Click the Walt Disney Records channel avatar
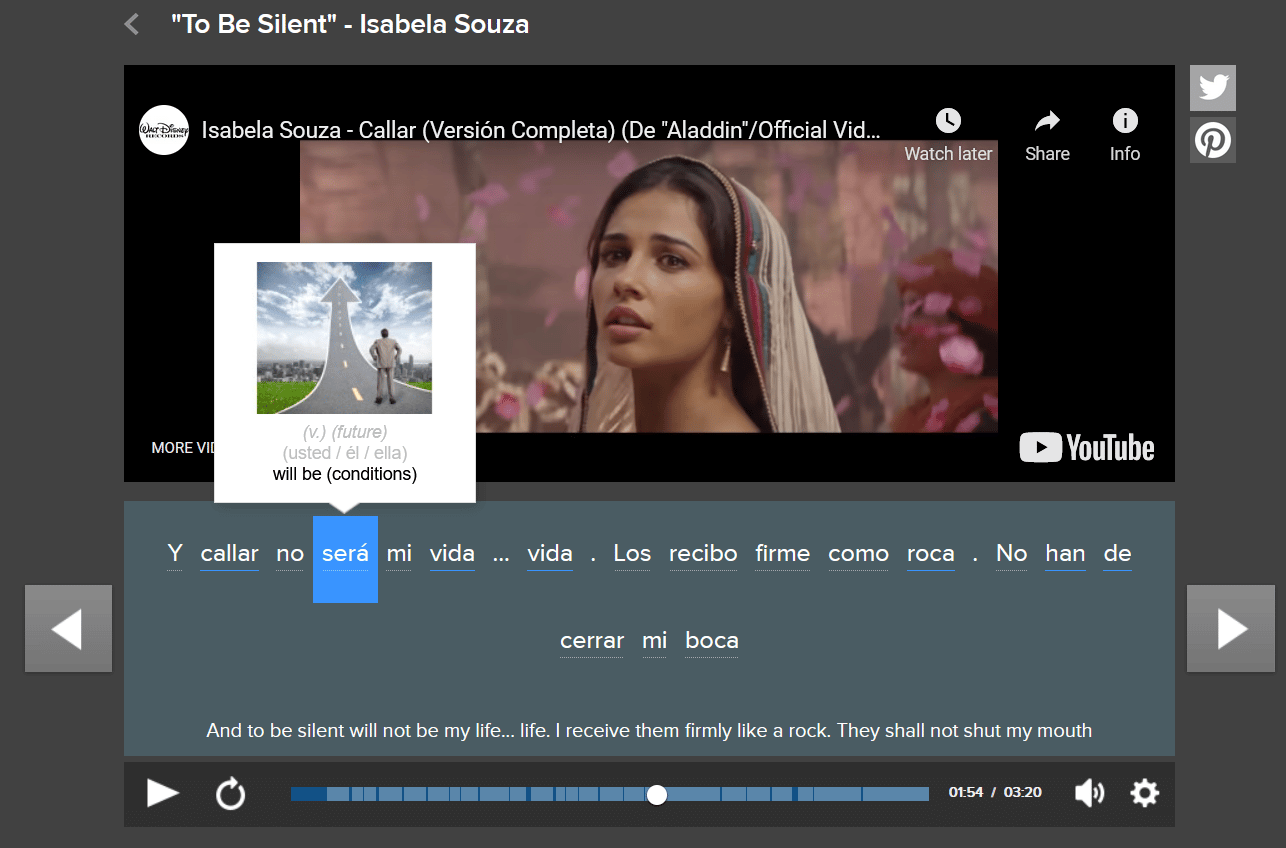The width and height of the screenshot is (1286, 848). [164, 130]
